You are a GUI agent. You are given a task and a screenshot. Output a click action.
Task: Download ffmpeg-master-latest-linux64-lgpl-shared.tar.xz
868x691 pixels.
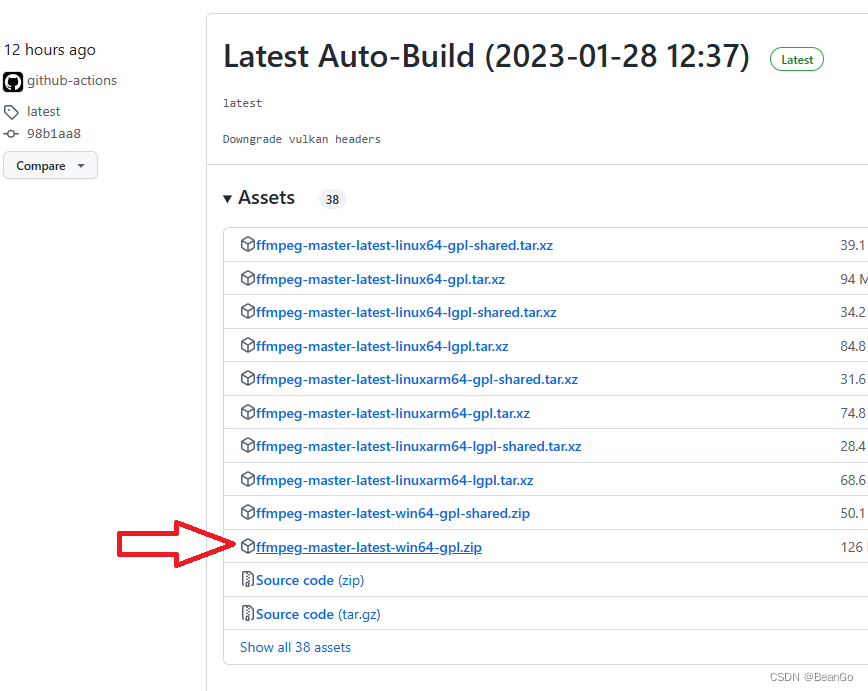click(x=406, y=312)
